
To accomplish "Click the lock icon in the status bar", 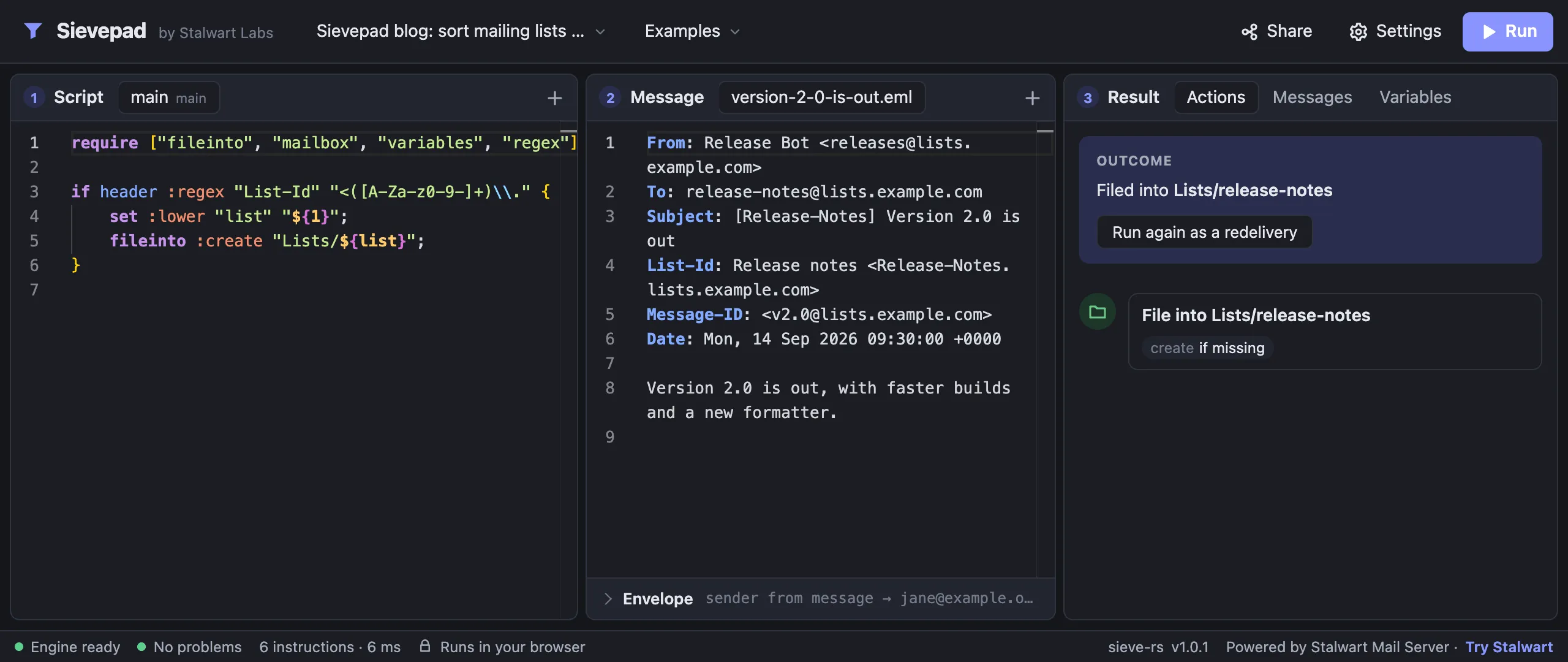I will 424,646.
